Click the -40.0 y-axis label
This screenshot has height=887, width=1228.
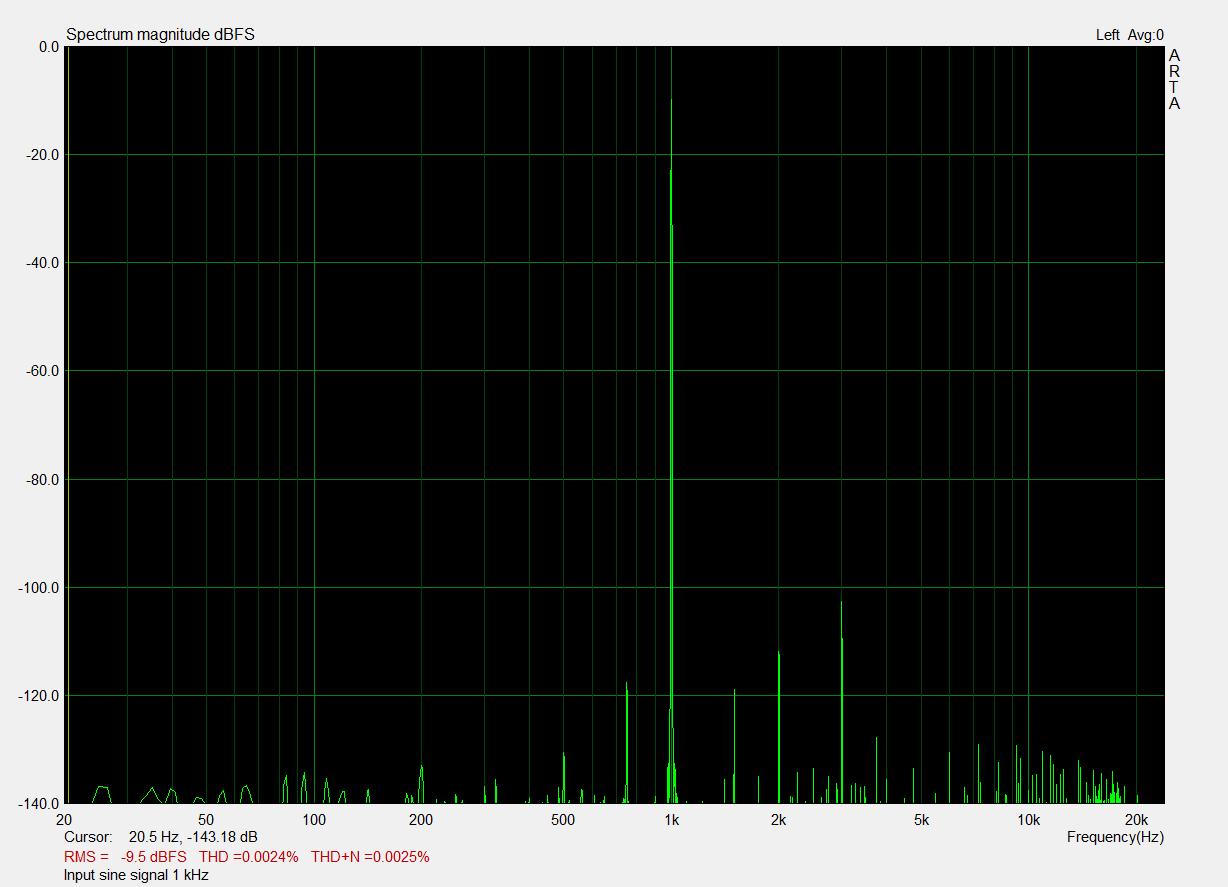tap(41, 263)
